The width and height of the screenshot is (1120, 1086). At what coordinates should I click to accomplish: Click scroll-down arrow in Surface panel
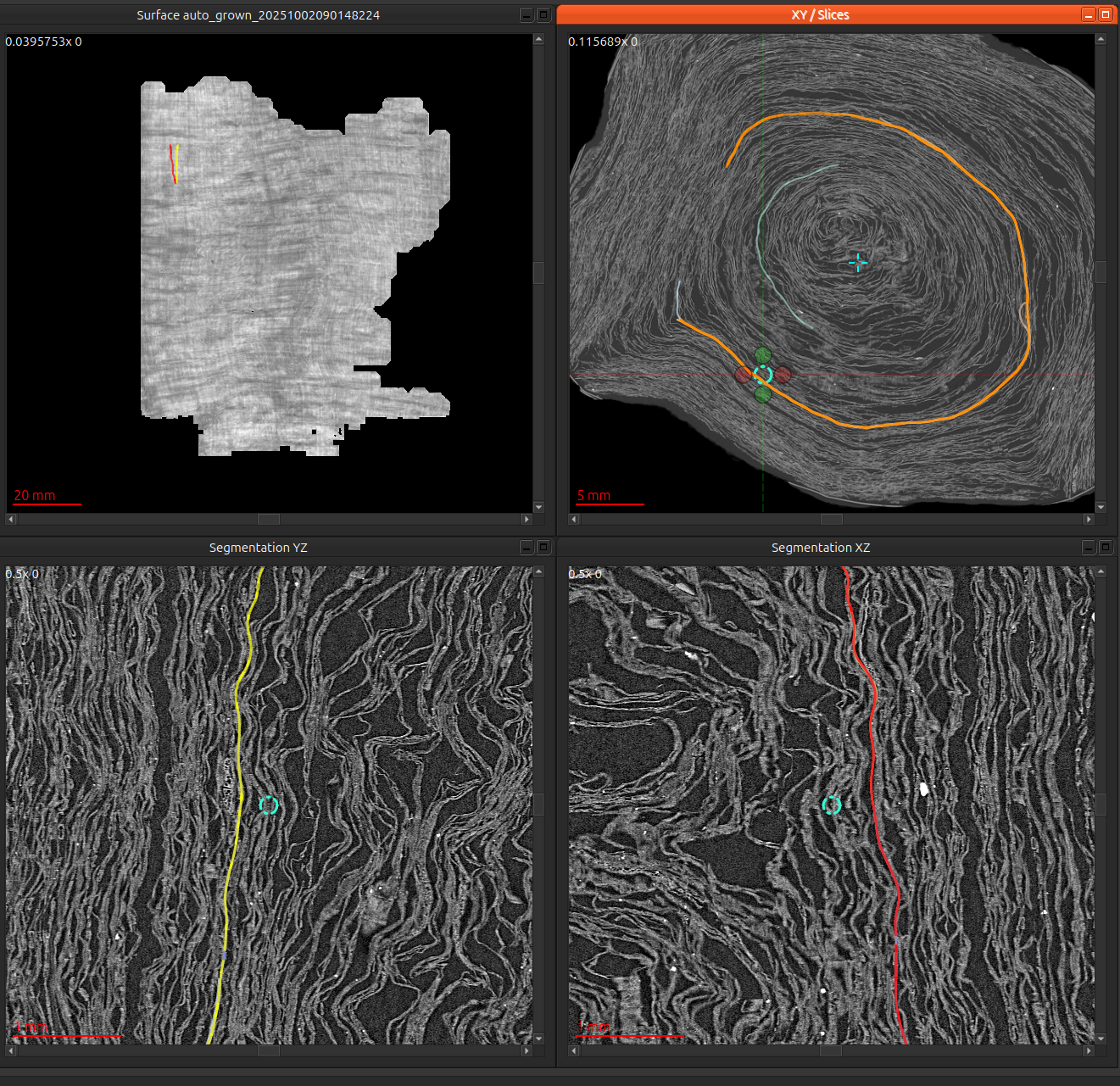pos(538,507)
